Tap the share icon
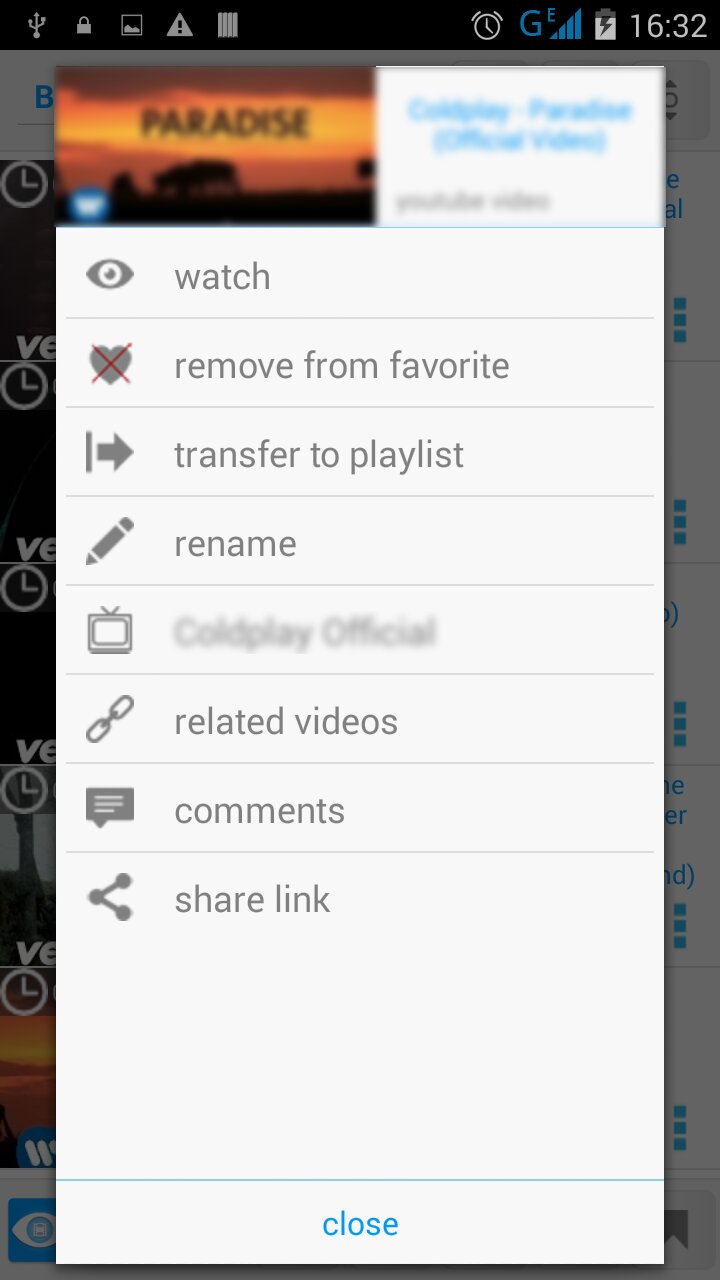This screenshot has width=720, height=1280. pyautogui.click(x=110, y=897)
